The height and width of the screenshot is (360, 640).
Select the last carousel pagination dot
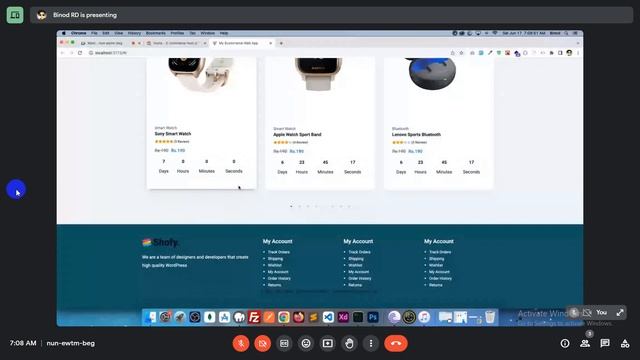click(349, 206)
